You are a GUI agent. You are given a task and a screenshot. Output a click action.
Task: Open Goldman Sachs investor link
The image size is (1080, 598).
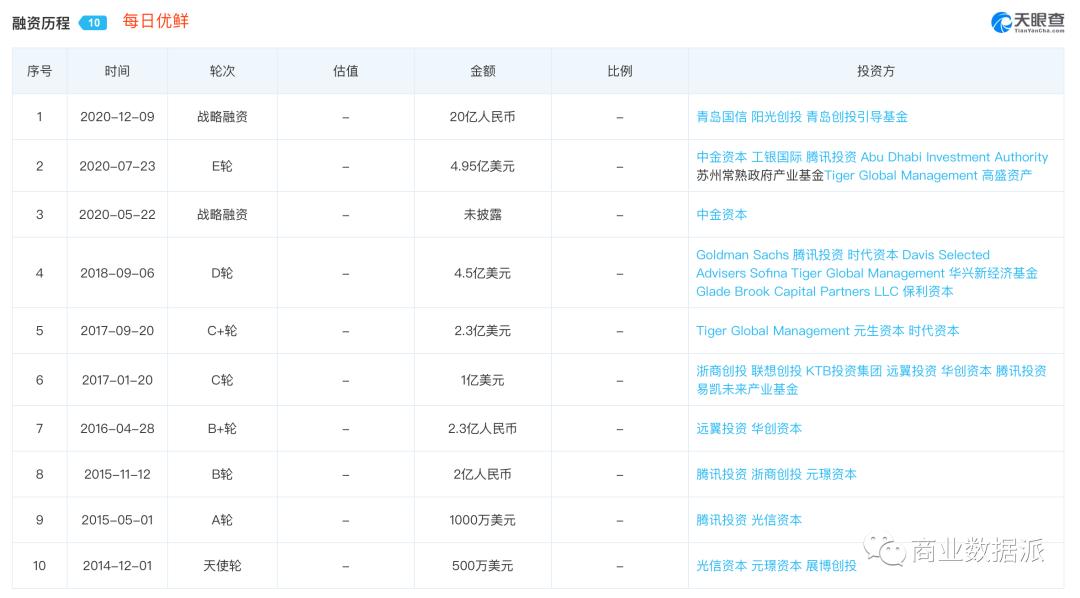[x=742, y=255]
